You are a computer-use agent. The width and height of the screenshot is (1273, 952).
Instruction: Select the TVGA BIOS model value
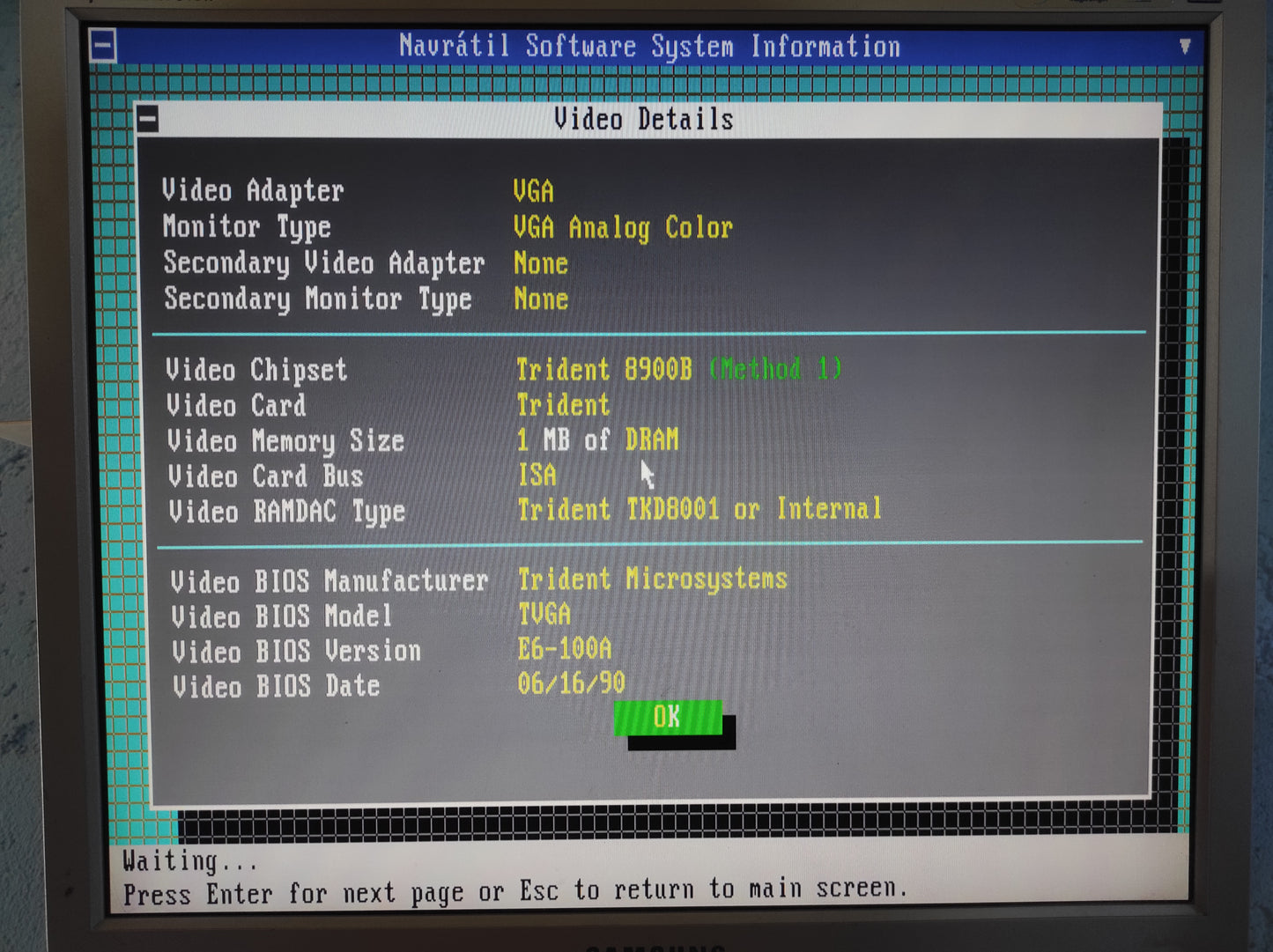tap(544, 614)
